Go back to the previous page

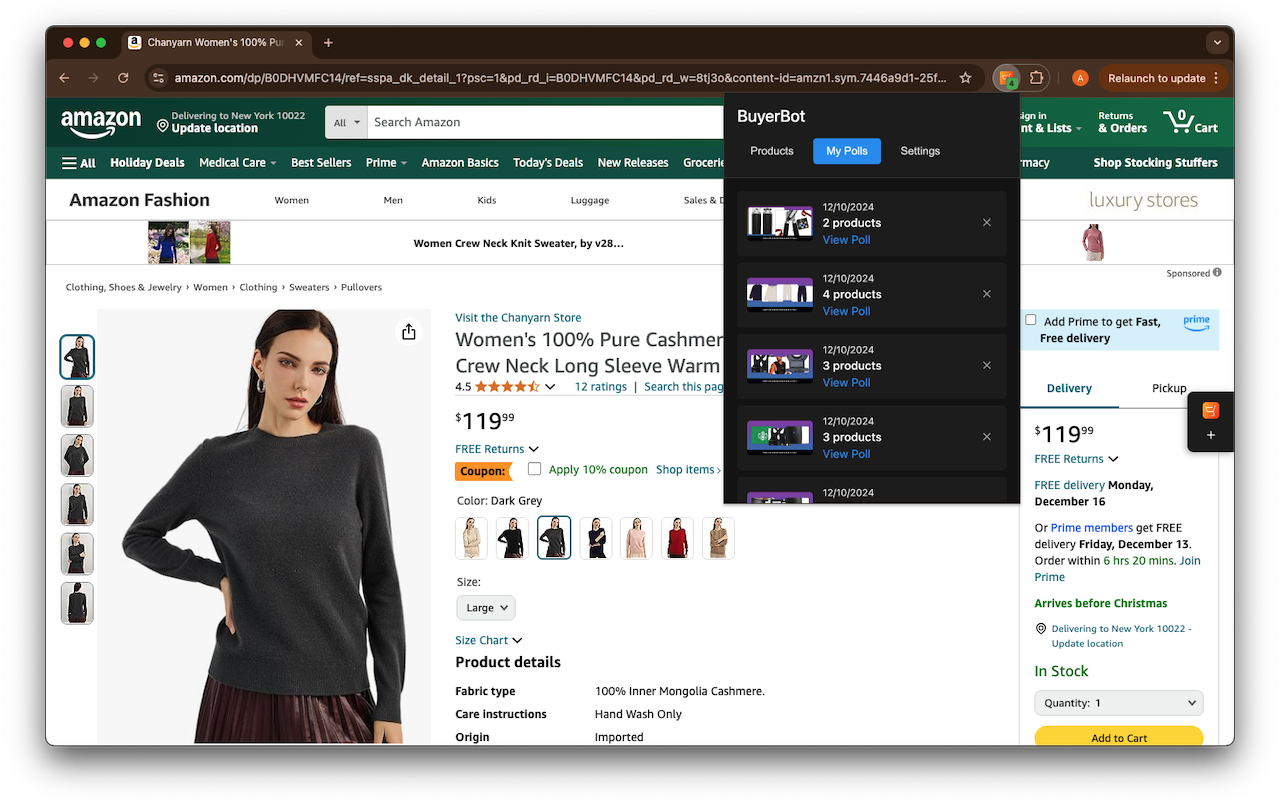[x=64, y=78]
